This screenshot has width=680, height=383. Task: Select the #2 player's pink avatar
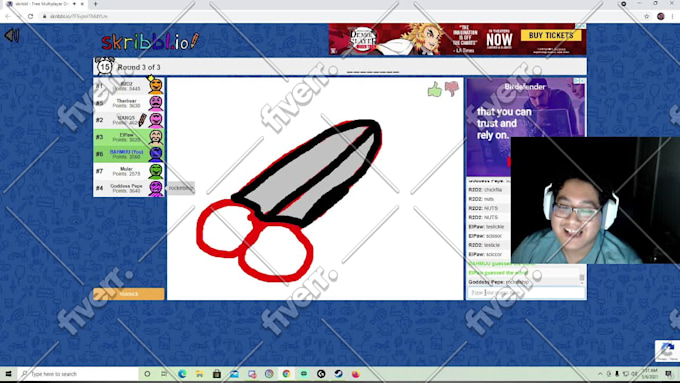click(156, 120)
